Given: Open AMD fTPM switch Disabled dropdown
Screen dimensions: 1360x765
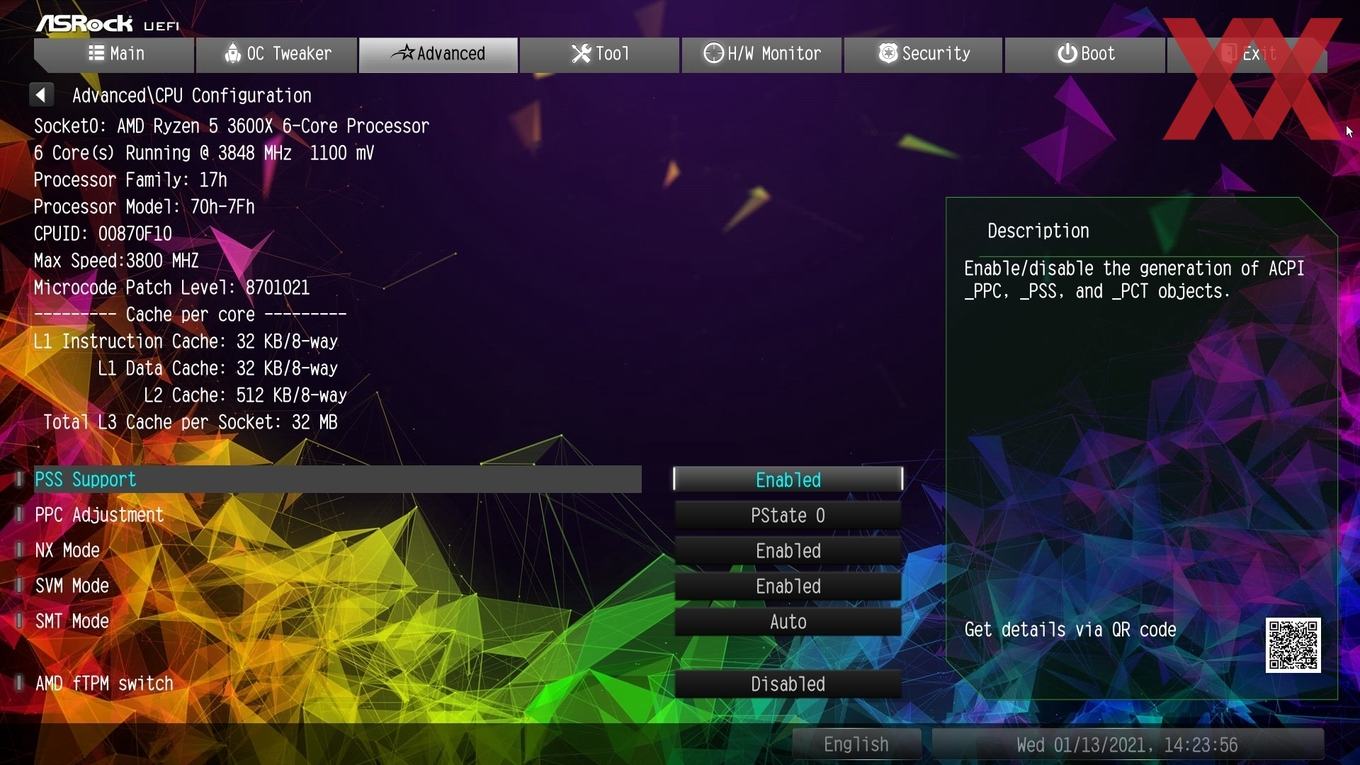Looking at the screenshot, I should (x=788, y=684).
